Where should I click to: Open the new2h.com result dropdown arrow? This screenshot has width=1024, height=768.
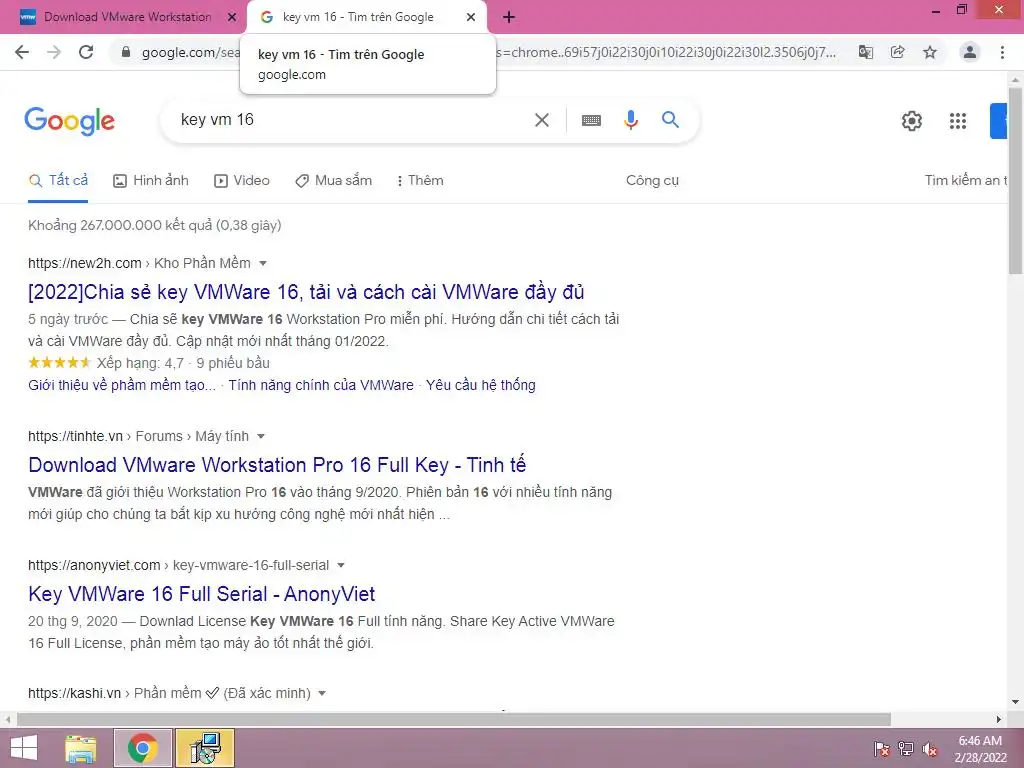tap(263, 263)
